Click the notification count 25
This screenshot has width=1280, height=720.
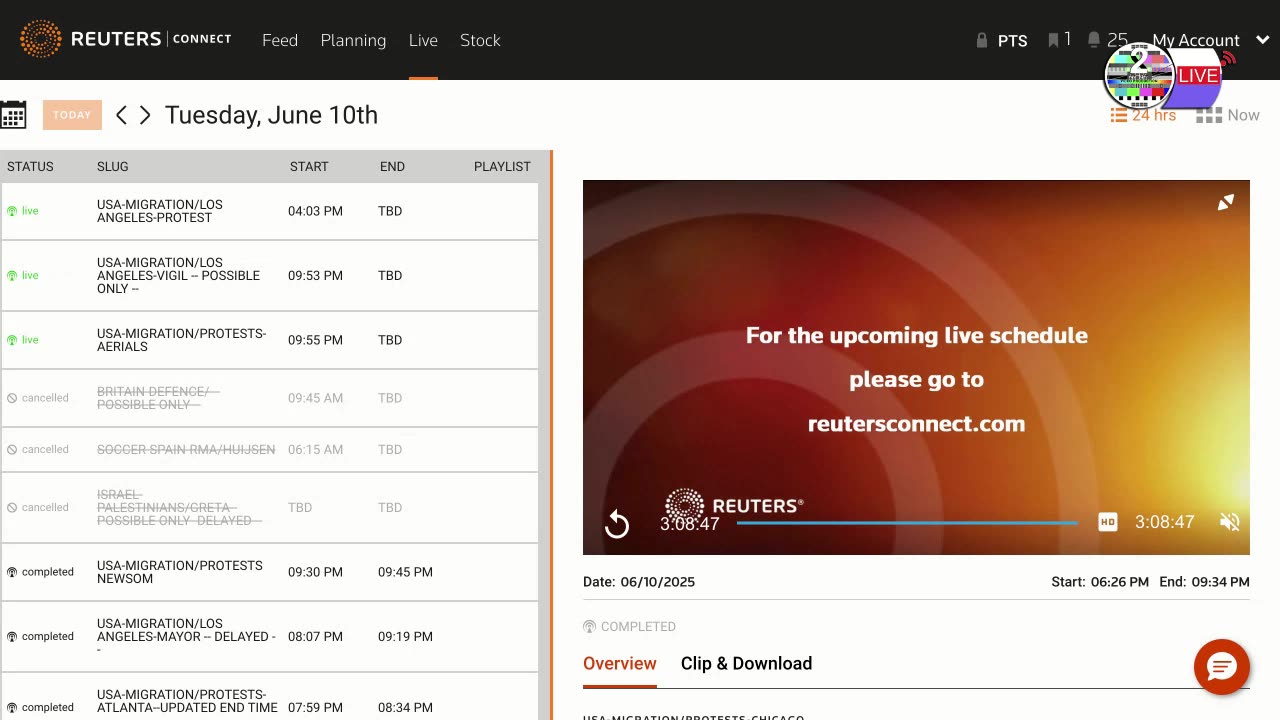pyautogui.click(x=1117, y=40)
